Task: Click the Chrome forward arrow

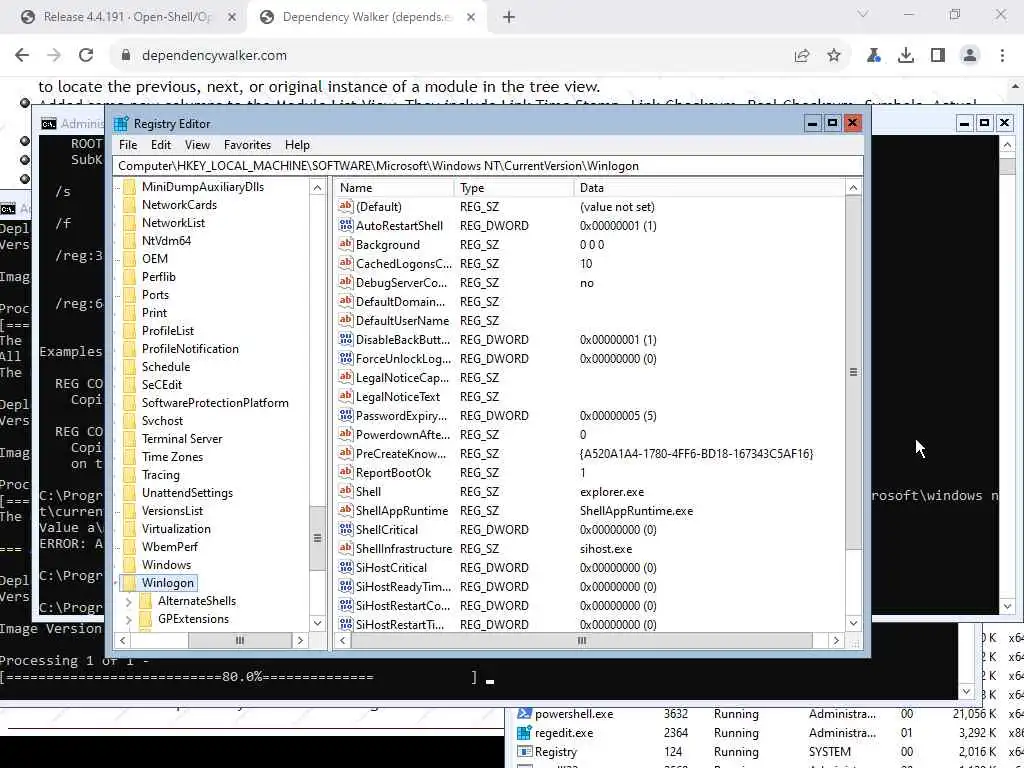Action: [x=54, y=56]
